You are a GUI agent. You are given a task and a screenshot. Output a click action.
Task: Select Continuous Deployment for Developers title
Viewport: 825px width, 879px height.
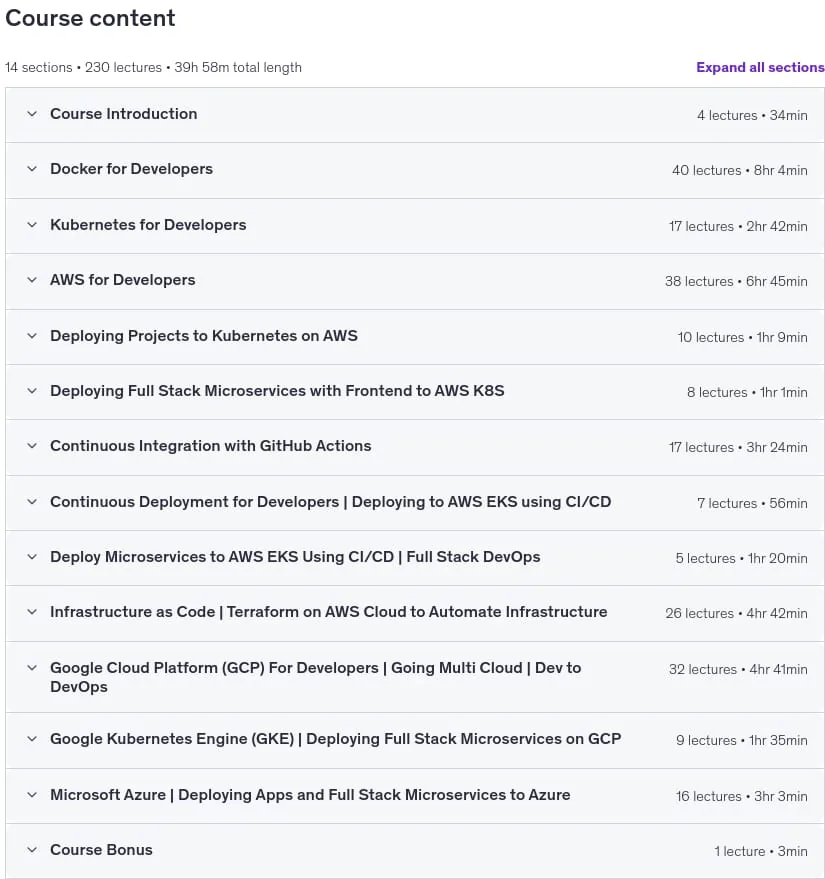[331, 502]
